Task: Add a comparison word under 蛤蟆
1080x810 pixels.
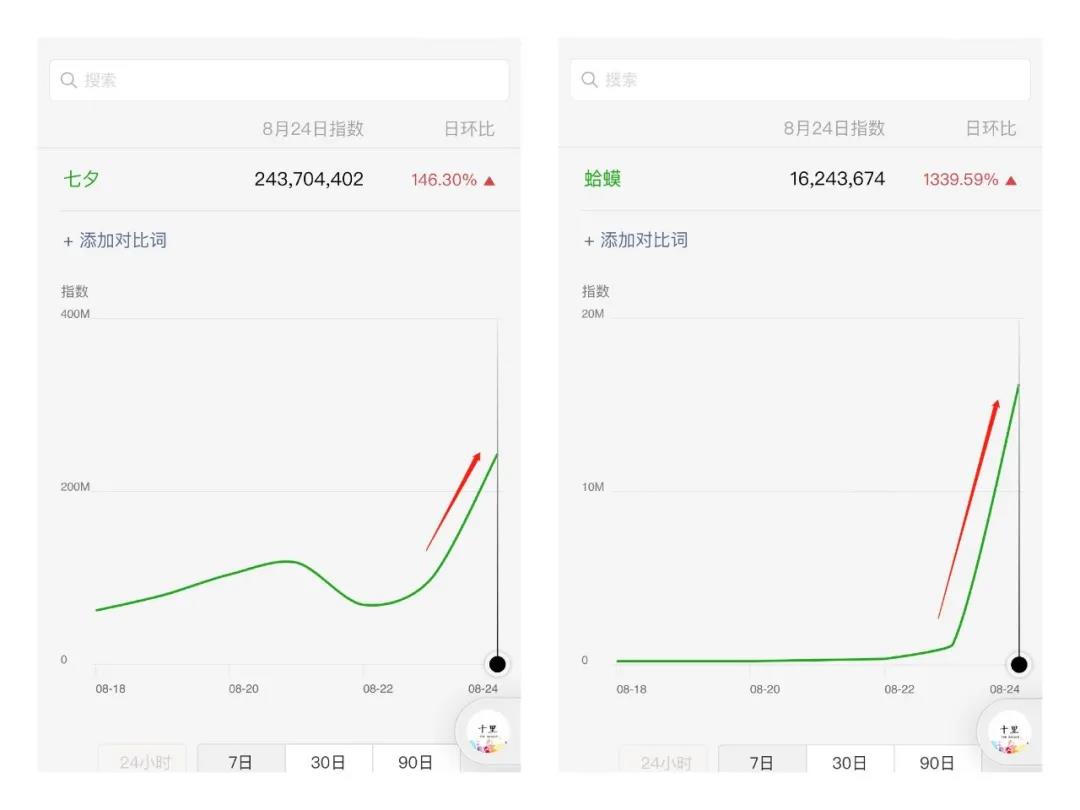Action: pyautogui.click(x=636, y=240)
